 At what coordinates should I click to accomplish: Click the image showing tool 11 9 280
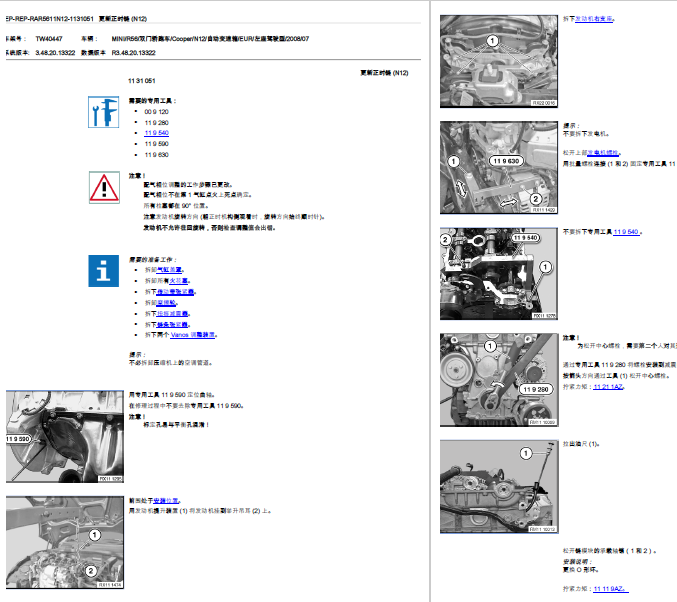point(499,380)
